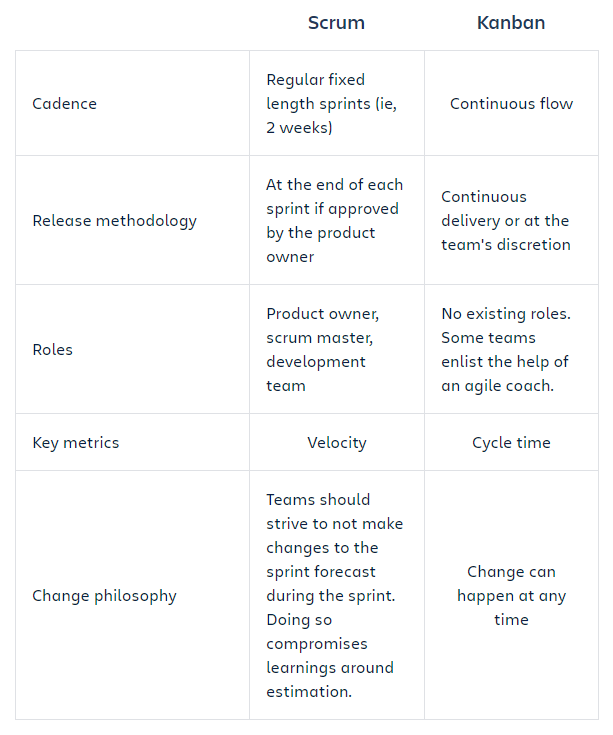
Task: Click the Velocity cell
Action: click(x=336, y=442)
